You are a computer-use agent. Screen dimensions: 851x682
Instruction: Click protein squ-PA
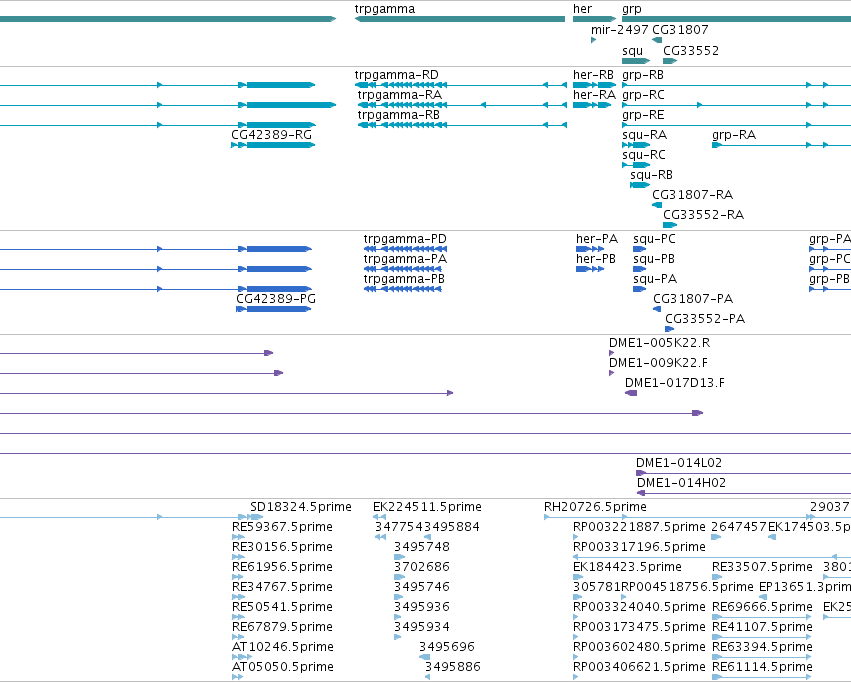point(655,279)
